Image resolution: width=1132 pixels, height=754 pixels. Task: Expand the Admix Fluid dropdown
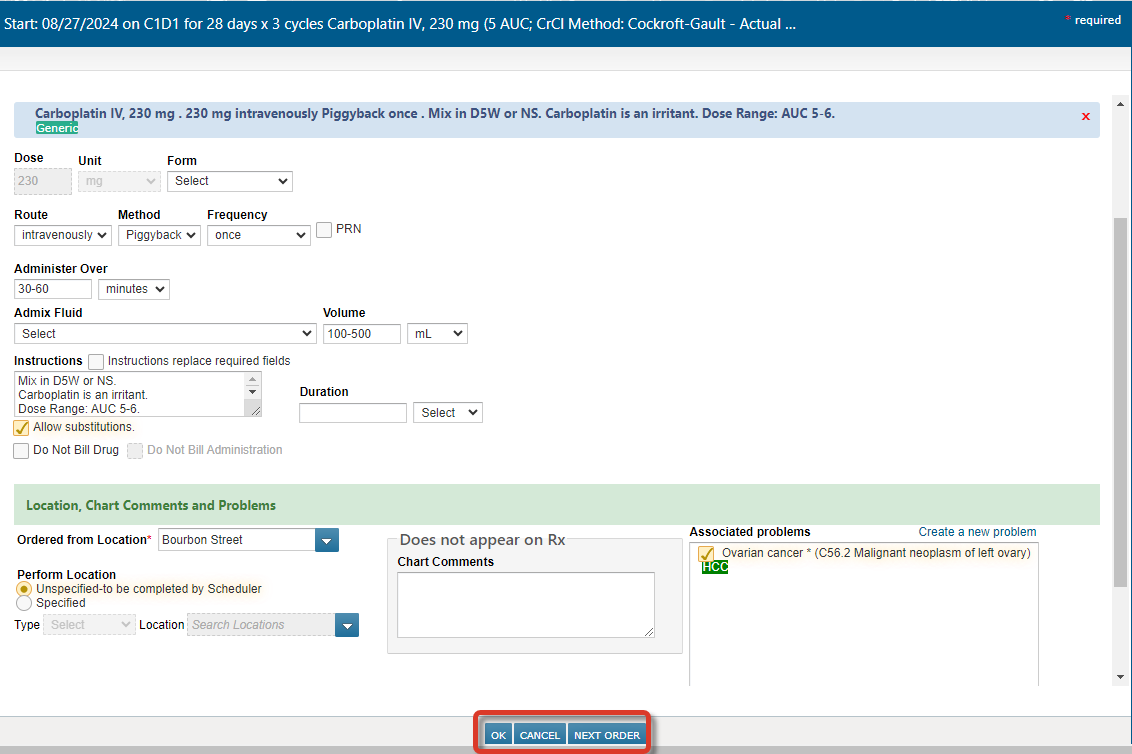click(165, 334)
